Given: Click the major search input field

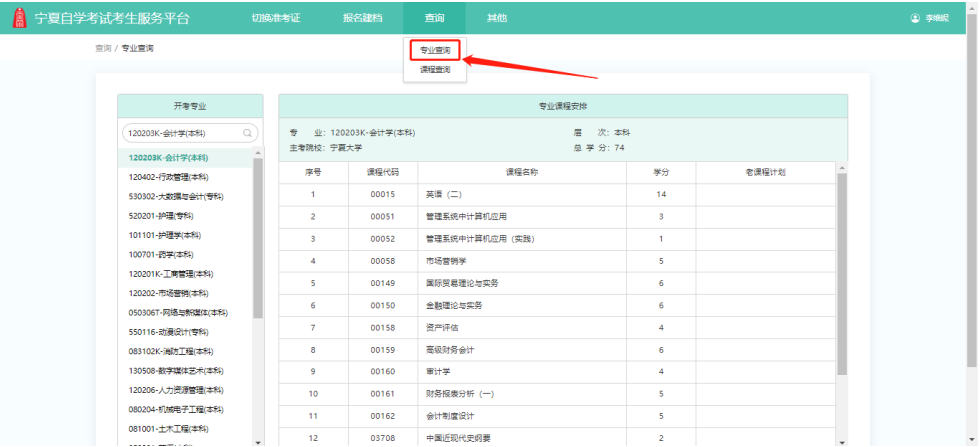Looking at the screenshot, I should (190, 133).
